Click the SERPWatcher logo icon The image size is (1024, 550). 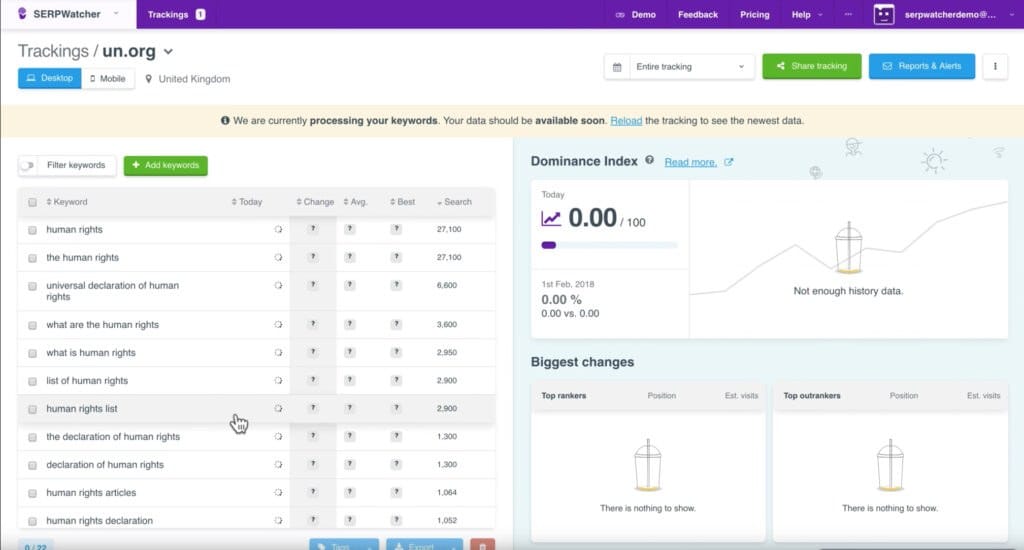[x=22, y=14]
